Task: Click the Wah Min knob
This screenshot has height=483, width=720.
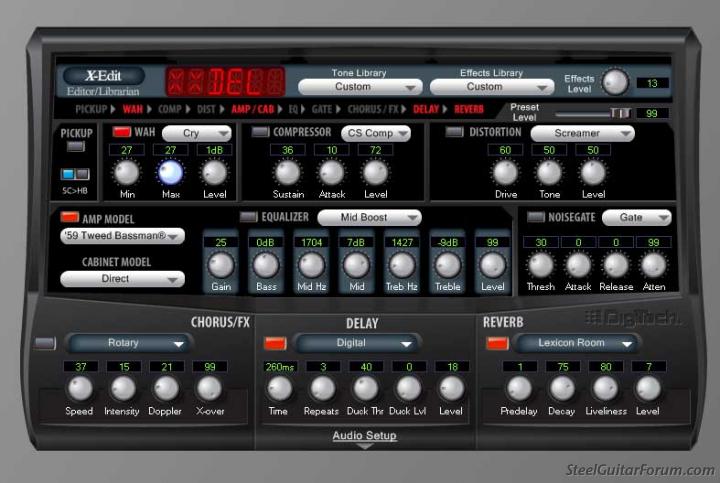Action: point(126,173)
